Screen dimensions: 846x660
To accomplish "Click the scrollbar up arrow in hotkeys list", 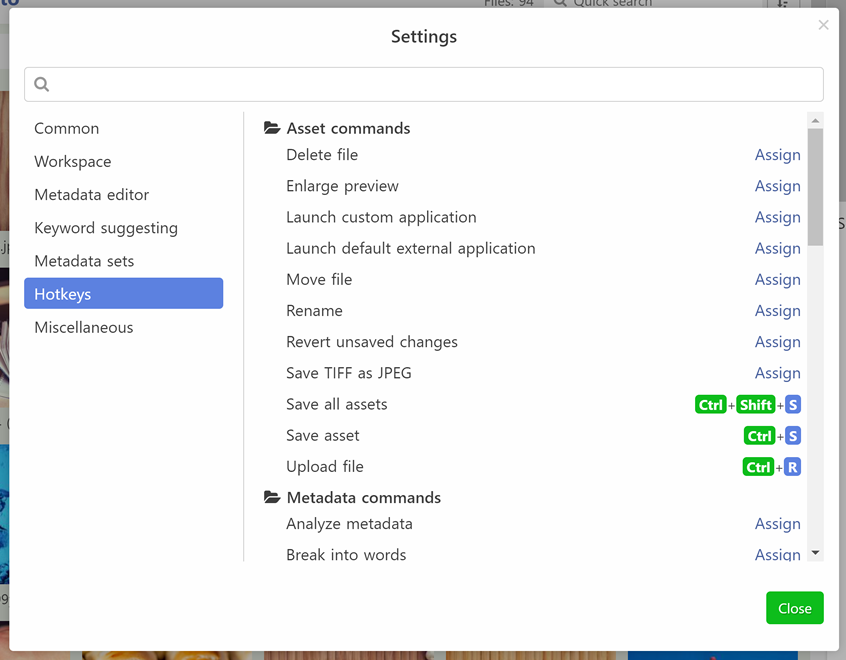I will (815, 120).
